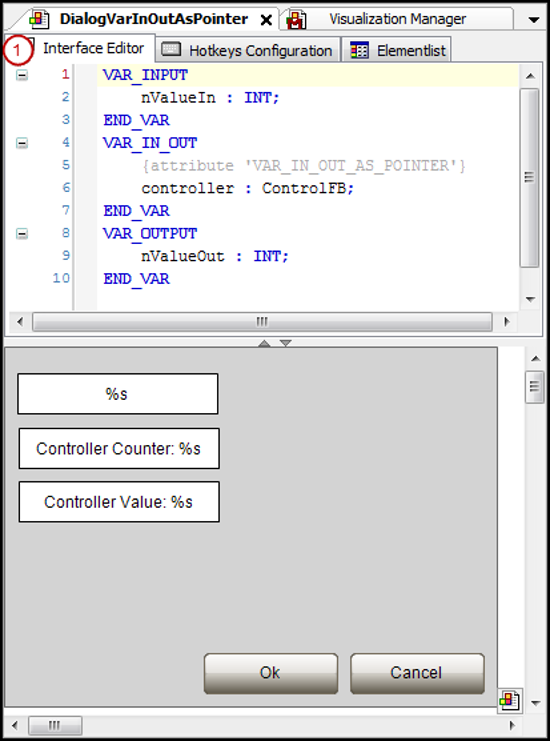This screenshot has width=550, height=741.
Task: Click the VAR_INPUT keyword on line 1
Action: click(x=146, y=75)
